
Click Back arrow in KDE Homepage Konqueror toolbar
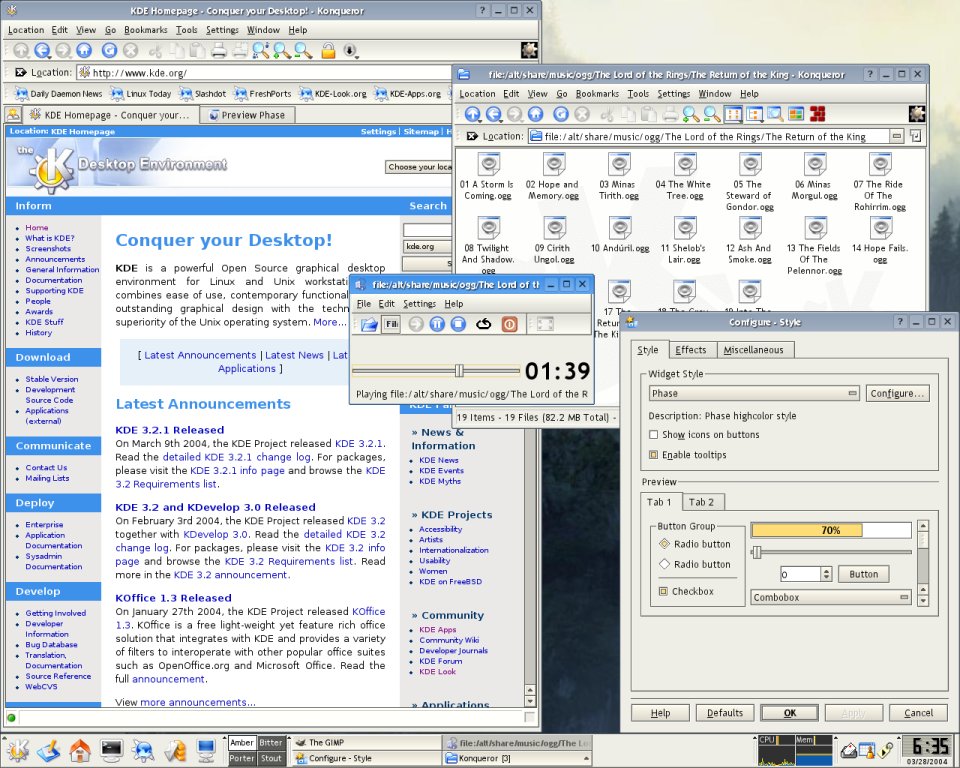tap(42, 51)
